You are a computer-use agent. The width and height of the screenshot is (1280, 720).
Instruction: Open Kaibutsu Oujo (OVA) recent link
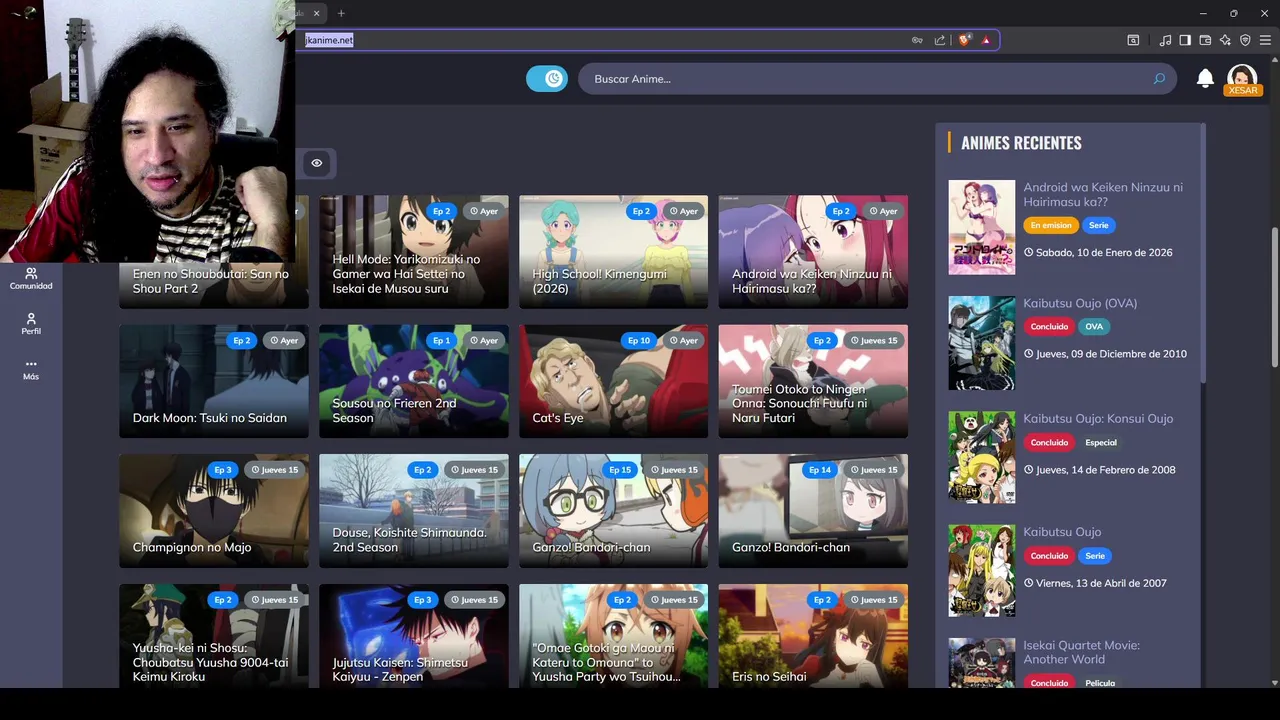pos(1080,303)
